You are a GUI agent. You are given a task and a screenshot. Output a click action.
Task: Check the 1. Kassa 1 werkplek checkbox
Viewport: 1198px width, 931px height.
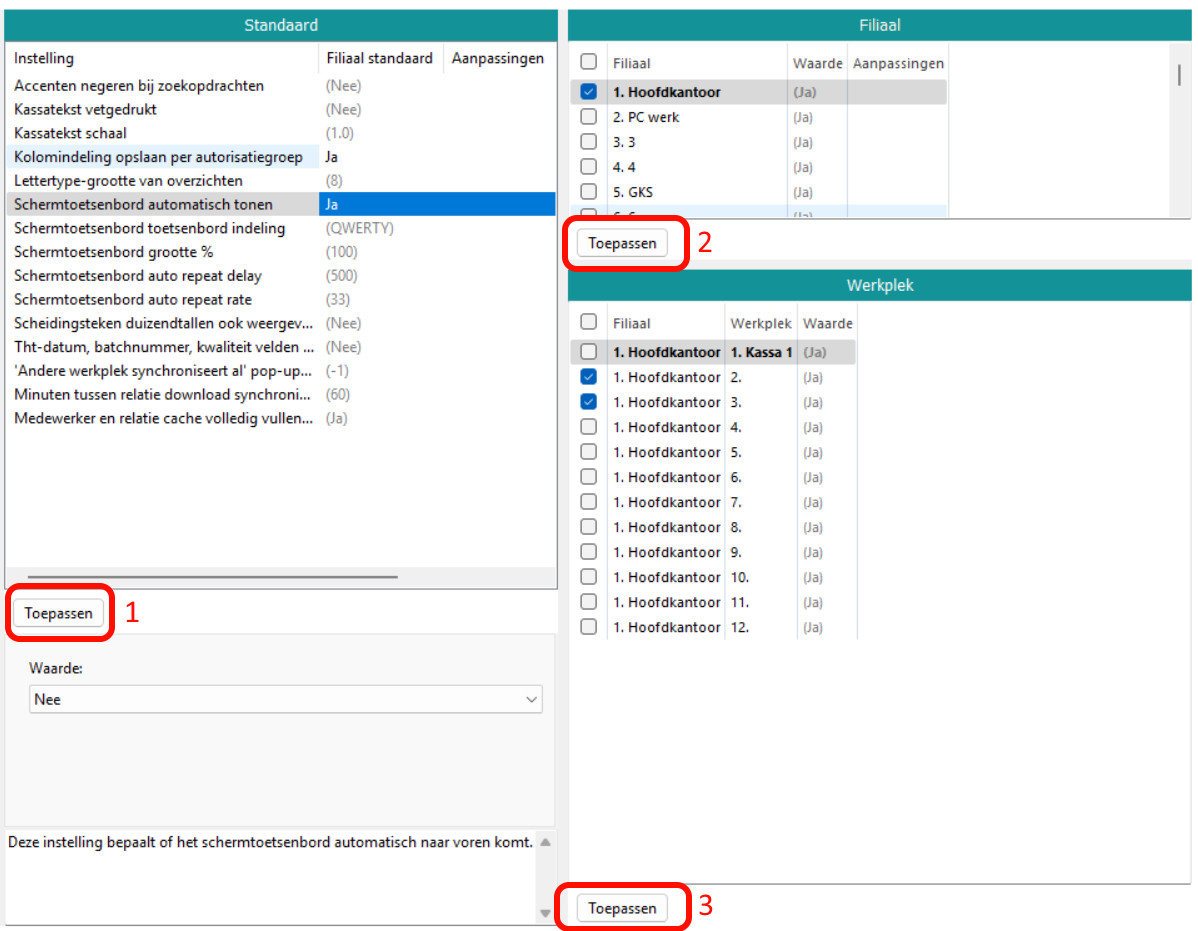589,352
